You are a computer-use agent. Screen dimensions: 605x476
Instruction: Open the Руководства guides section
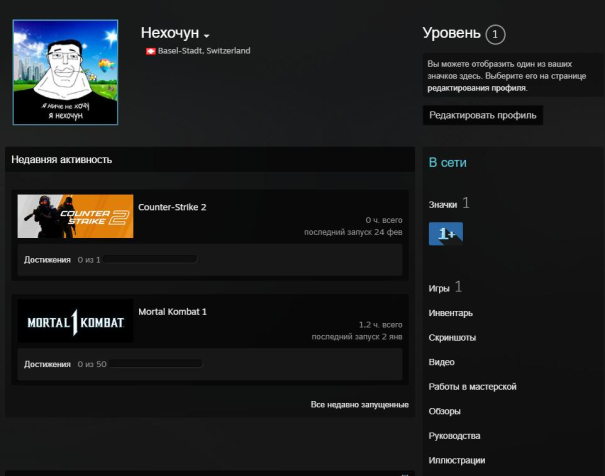(455, 436)
